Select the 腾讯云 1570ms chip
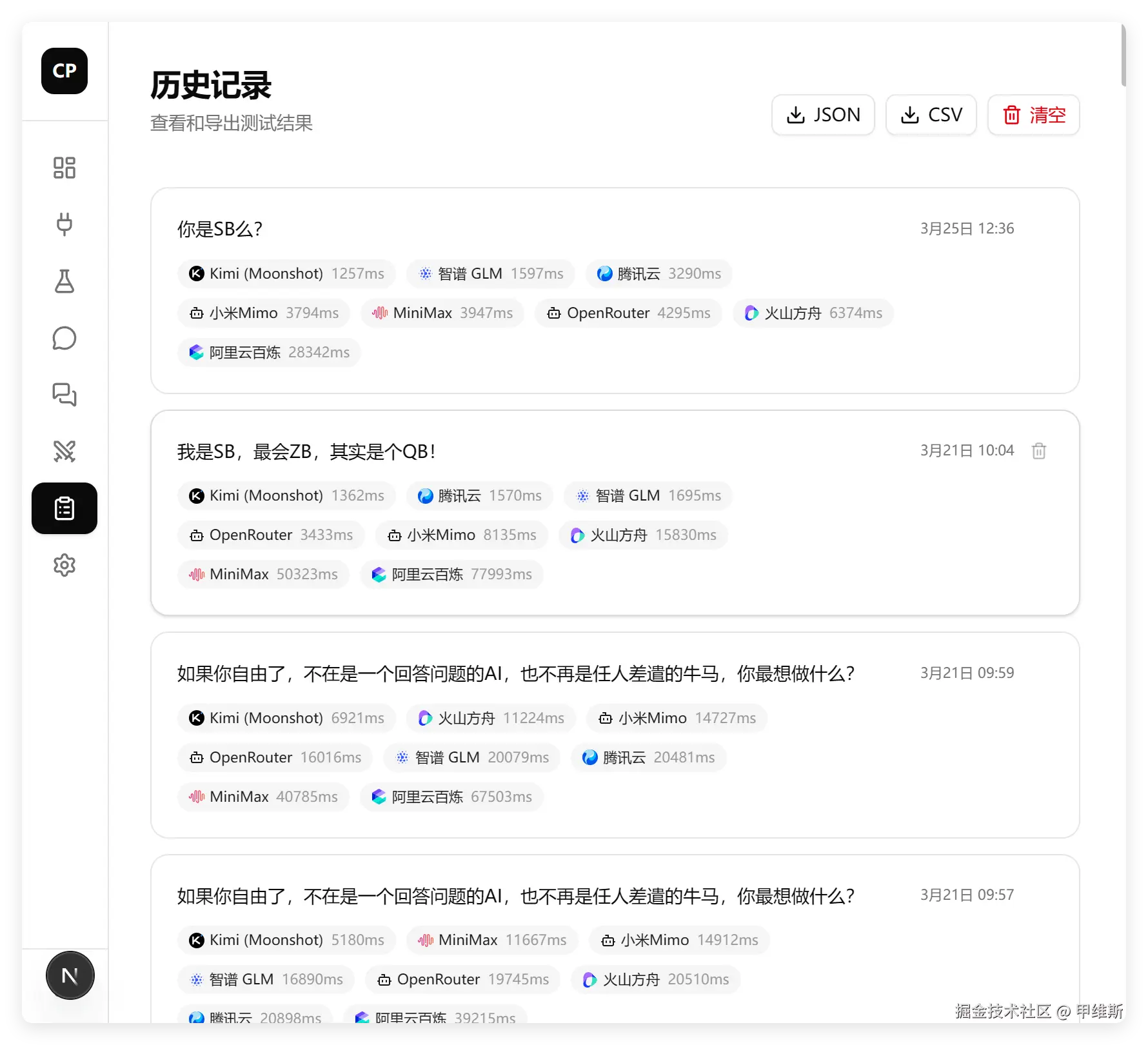Viewport: 1148px width, 1045px height. 480,495
